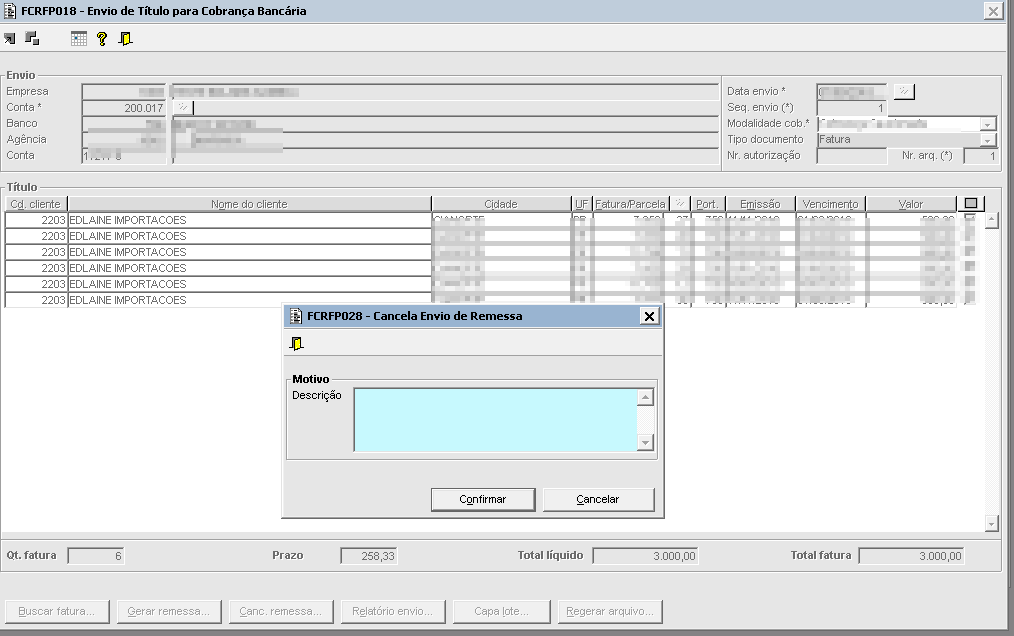Click UF column header
1014x636 pixels.
tap(581, 204)
